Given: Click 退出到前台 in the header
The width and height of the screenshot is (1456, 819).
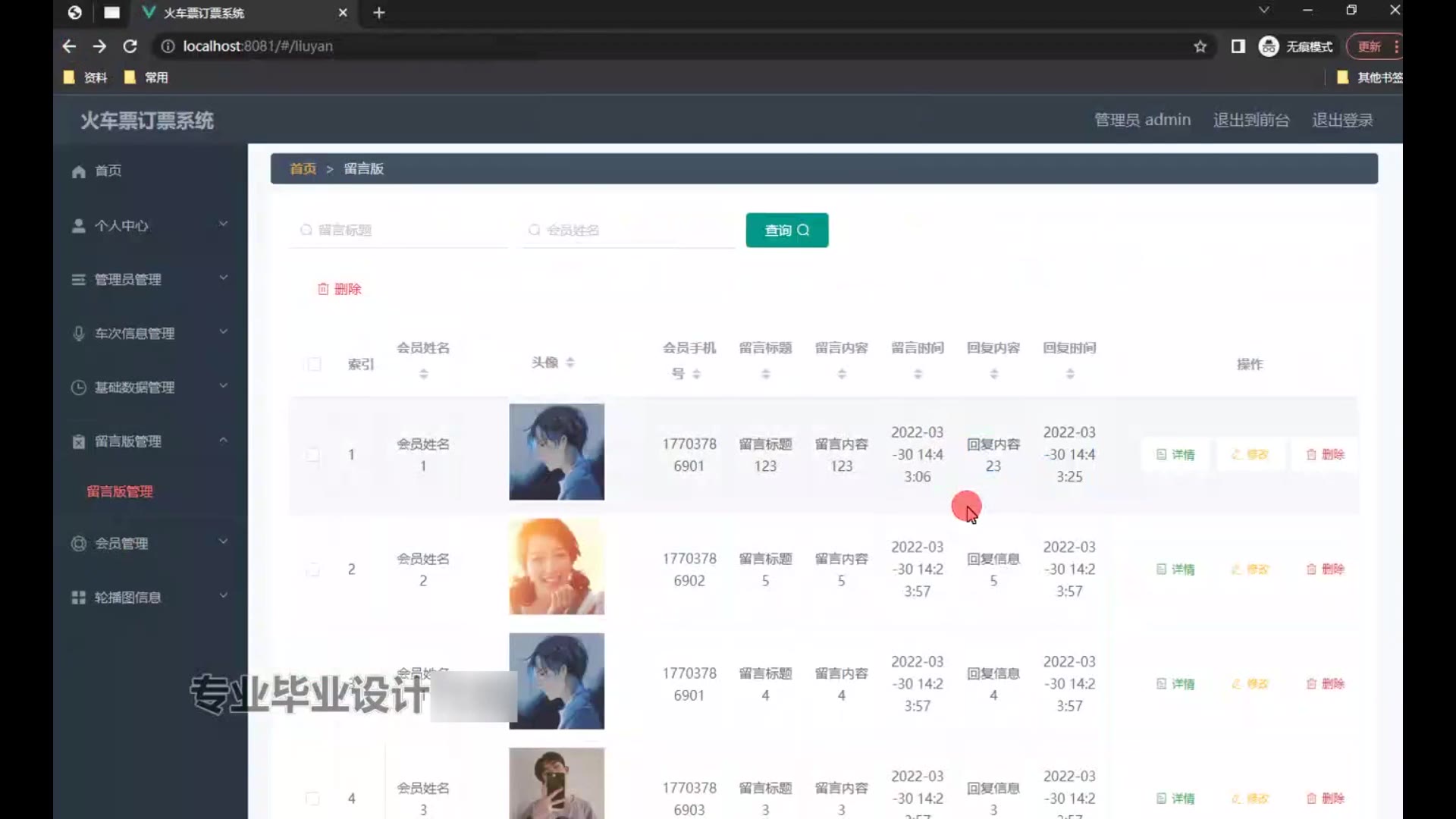Looking at the screenshot, I should [1251, 120].
